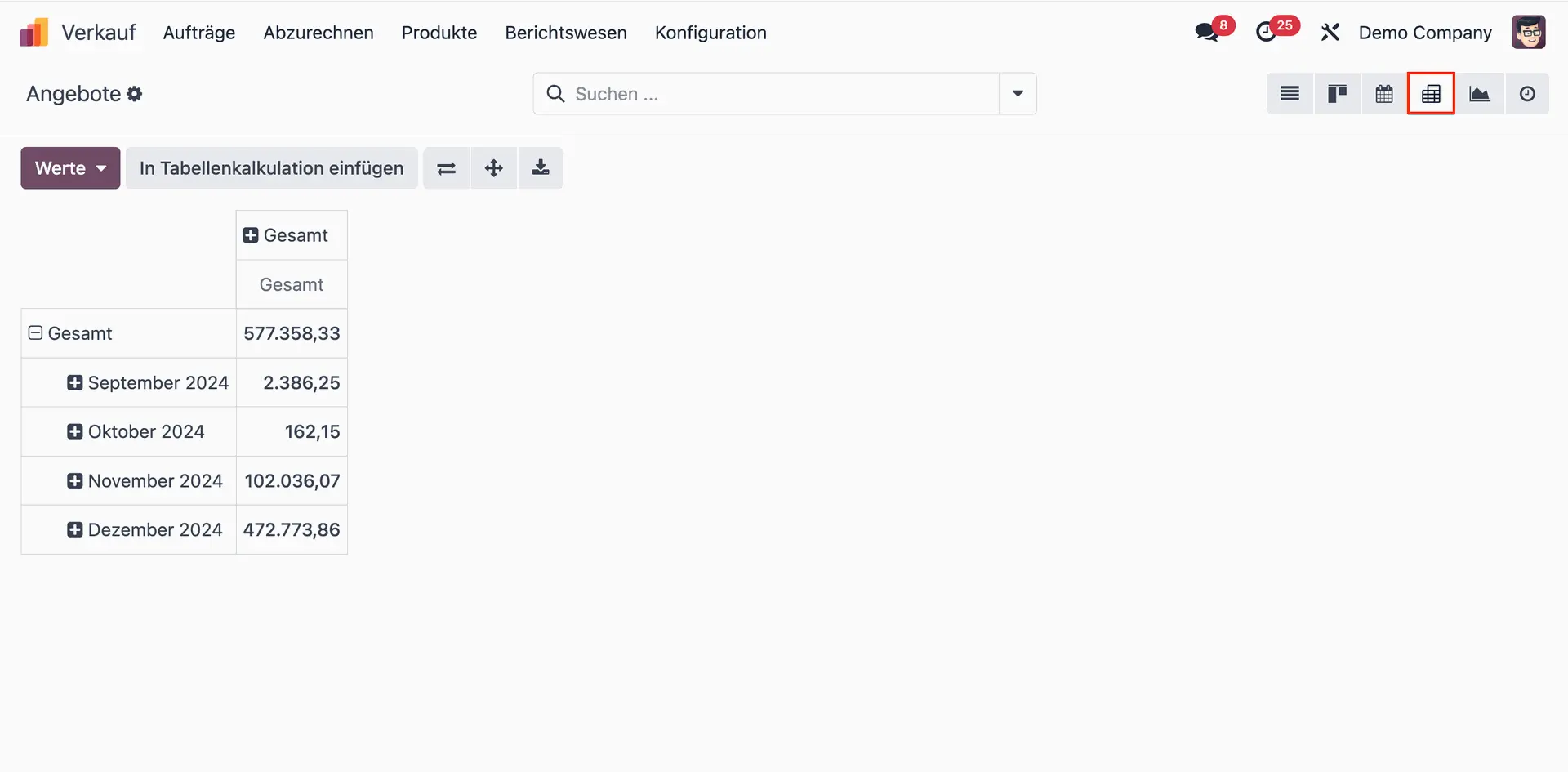Open the Berichtswesen menu
Viewport: 1568px width, 772px height.
565,33
